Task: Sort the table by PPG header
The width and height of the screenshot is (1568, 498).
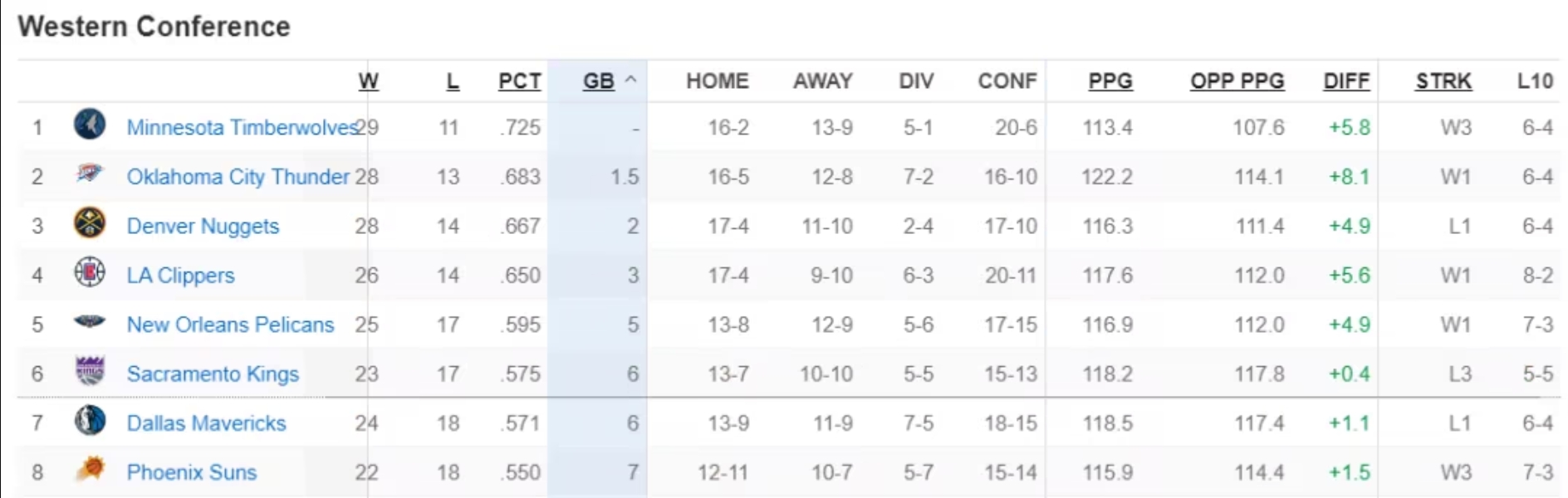Action: pyautogui.click(x=1110, y=81)
